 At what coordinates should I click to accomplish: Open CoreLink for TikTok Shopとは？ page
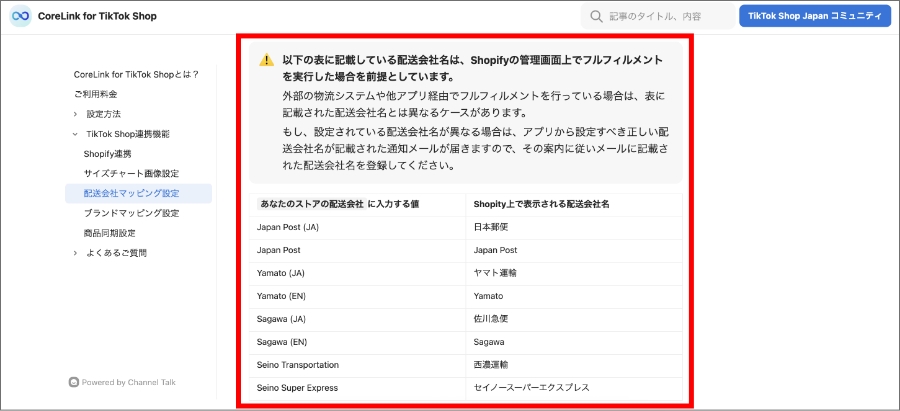click(137, 75)
